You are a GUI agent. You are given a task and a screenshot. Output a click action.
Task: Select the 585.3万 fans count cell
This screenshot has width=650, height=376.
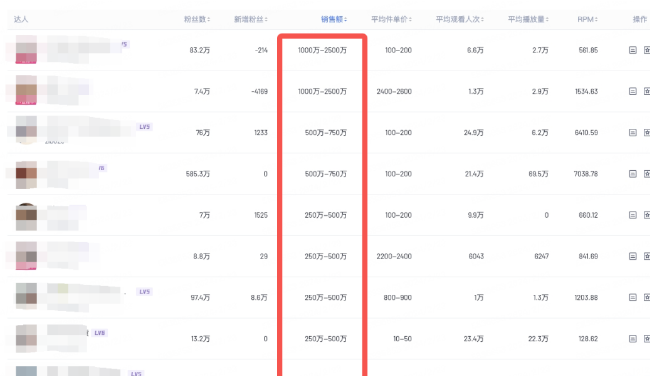(x=198, y=174)
